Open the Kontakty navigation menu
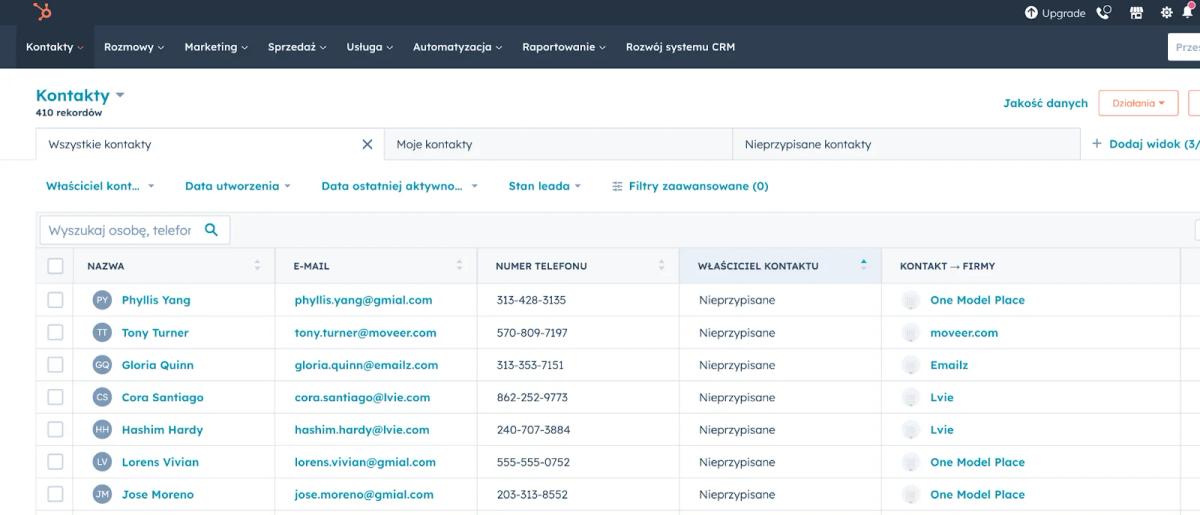The width and height of the screenshot is (1200, 515). [x=55, y=47]
